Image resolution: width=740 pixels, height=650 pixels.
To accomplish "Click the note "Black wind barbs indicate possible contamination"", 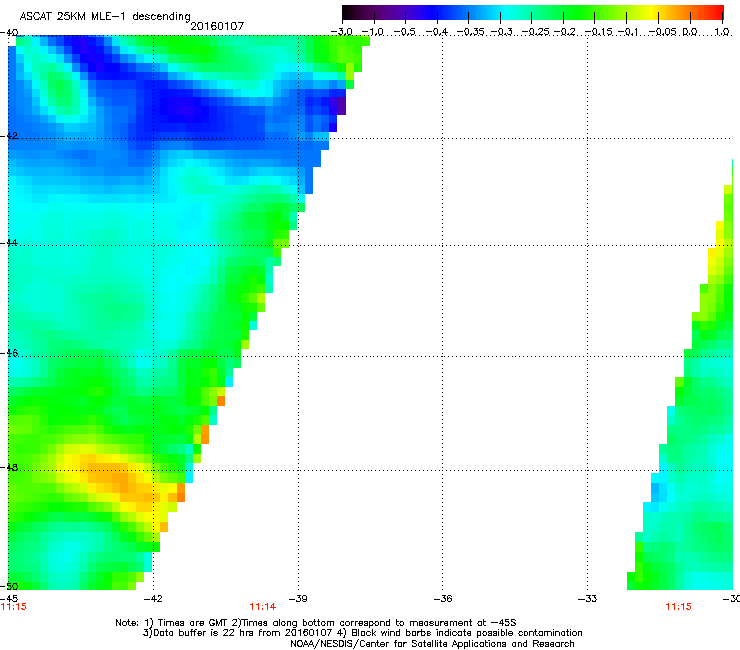I will tap(467, 633).
